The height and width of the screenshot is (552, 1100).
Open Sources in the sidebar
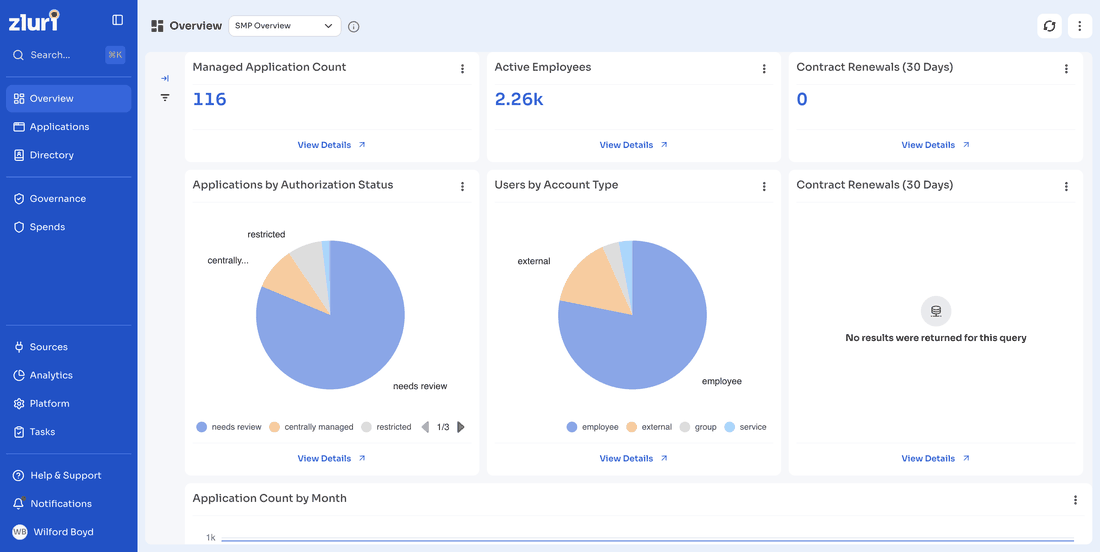[69, 347]
